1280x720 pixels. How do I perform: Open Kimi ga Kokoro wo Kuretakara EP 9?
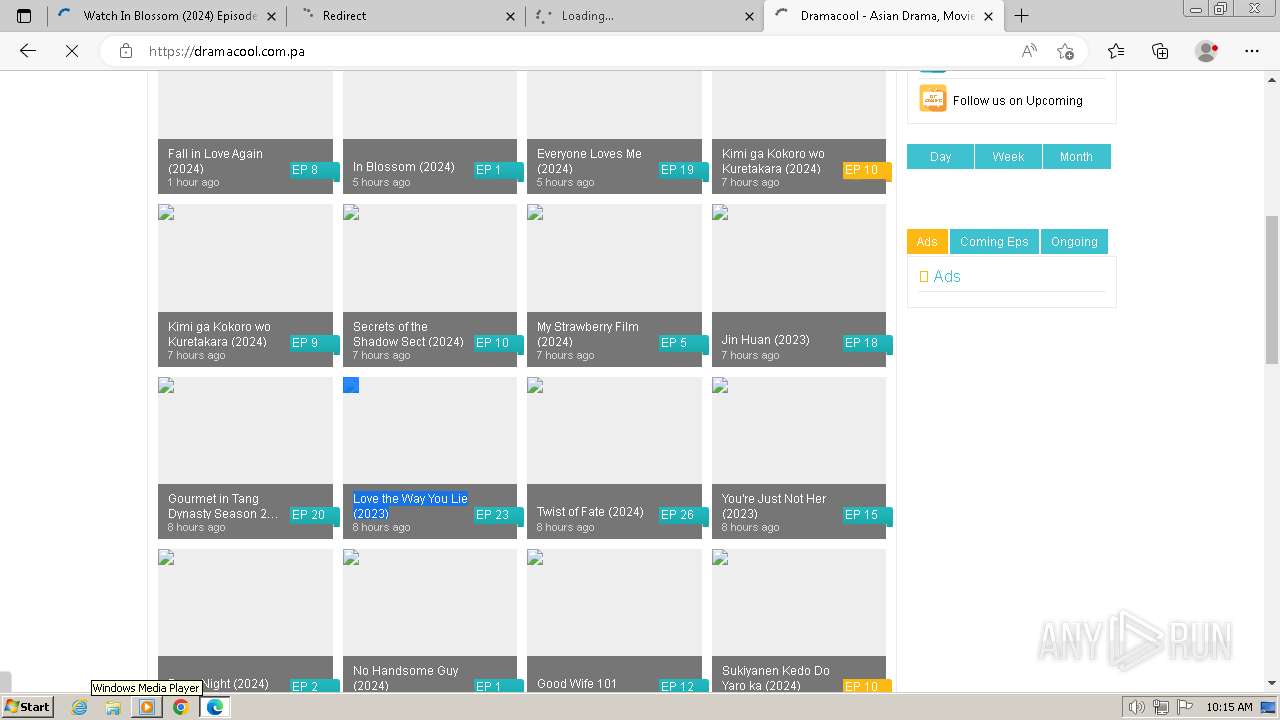(x=219, y=334)
